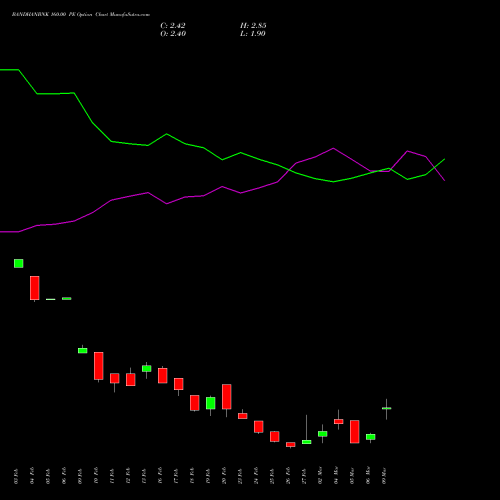Click the long-wick candle above 27 Feb
This screenshot has width=500, height=500.
[307, 442]
